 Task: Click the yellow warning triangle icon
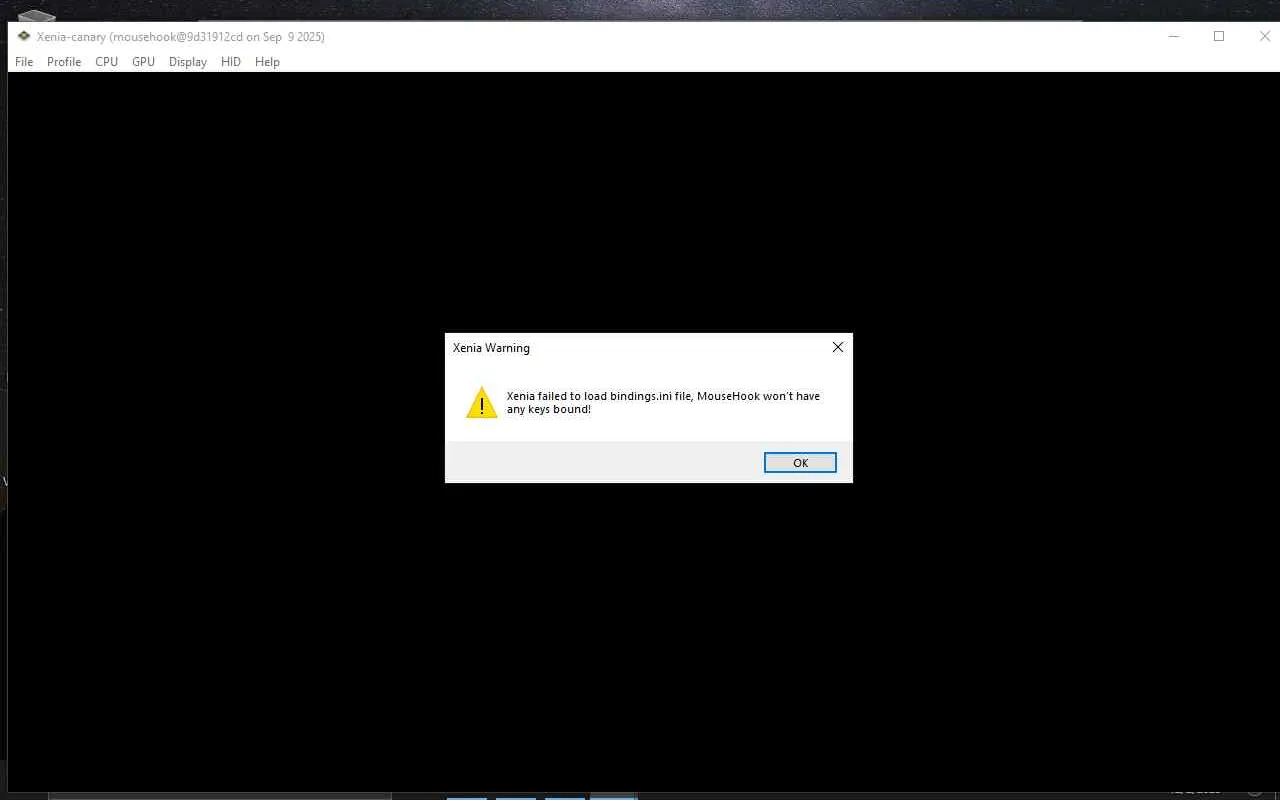tap(482, 403)
